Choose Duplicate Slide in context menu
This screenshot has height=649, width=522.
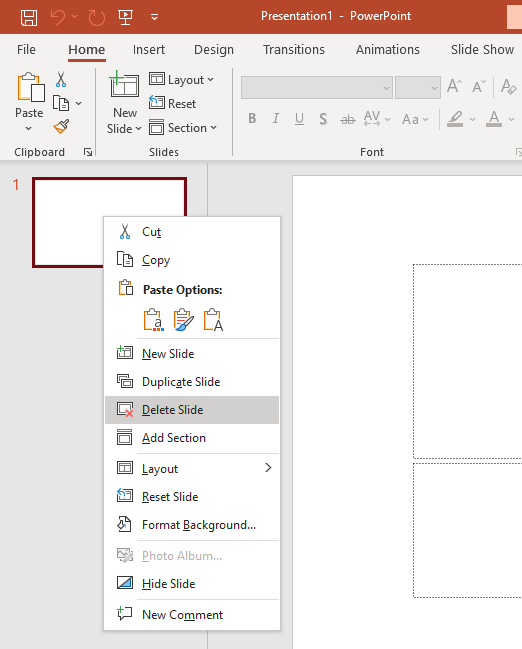click(192, 382)
